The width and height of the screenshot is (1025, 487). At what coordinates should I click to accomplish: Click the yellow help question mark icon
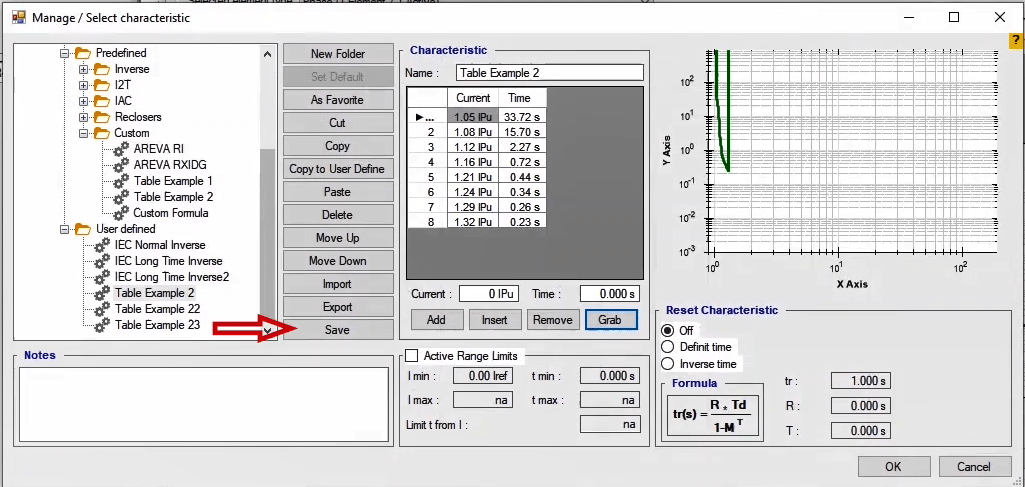[1016, 41]
